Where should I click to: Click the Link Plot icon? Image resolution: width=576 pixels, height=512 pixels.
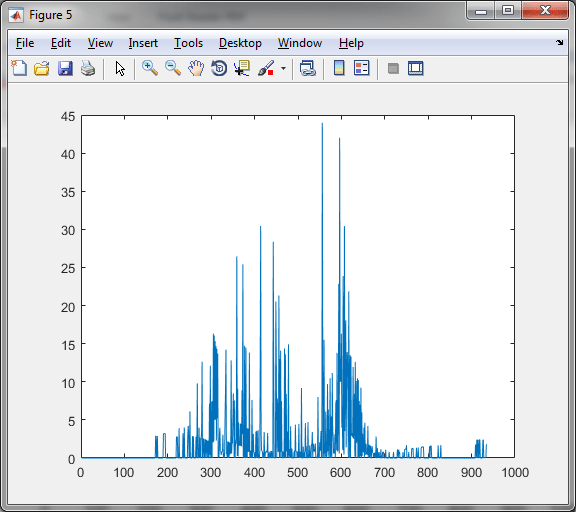click(x=308, y=68)
